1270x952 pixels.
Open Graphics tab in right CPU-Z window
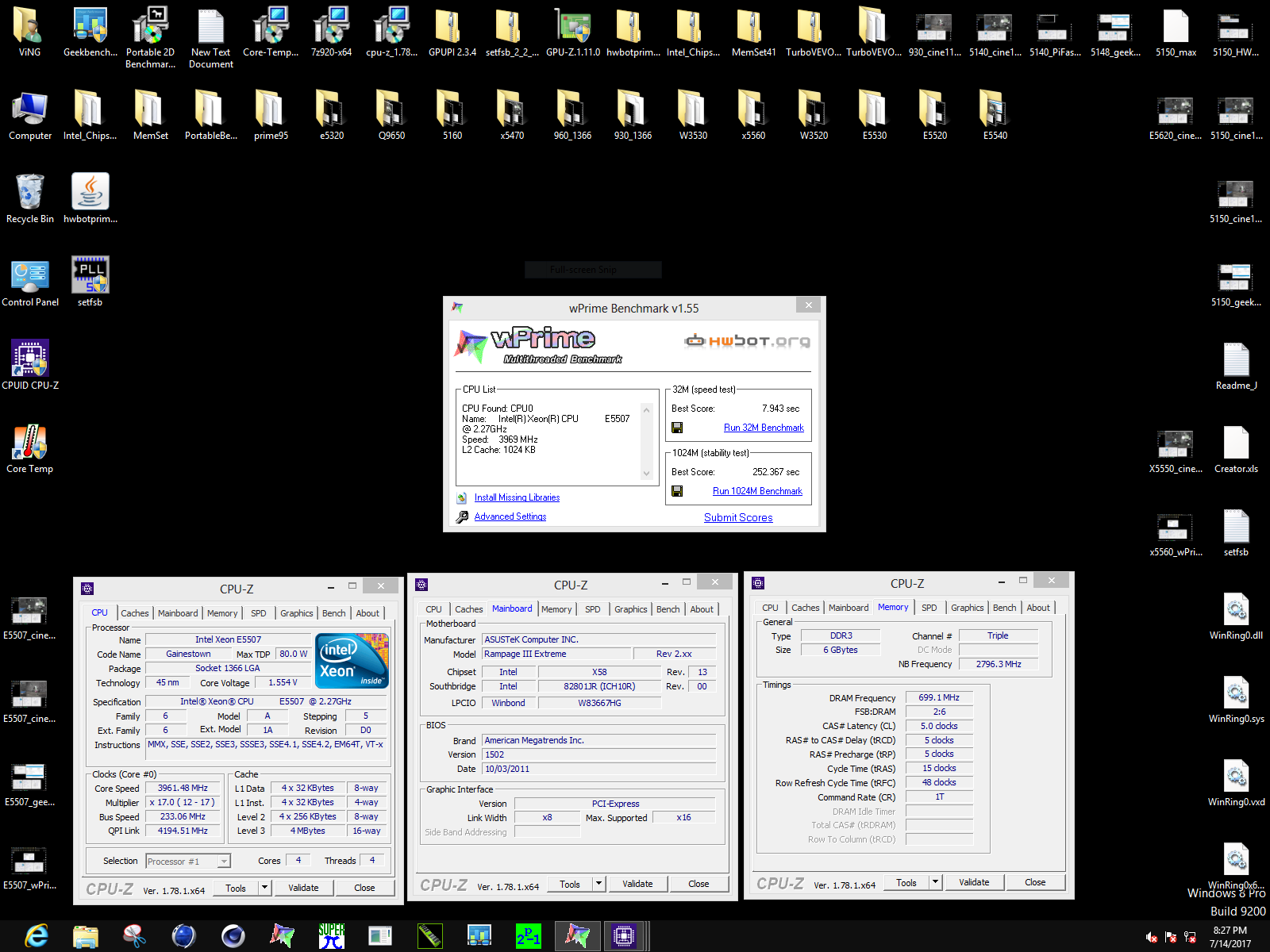(x=967, y=608)
